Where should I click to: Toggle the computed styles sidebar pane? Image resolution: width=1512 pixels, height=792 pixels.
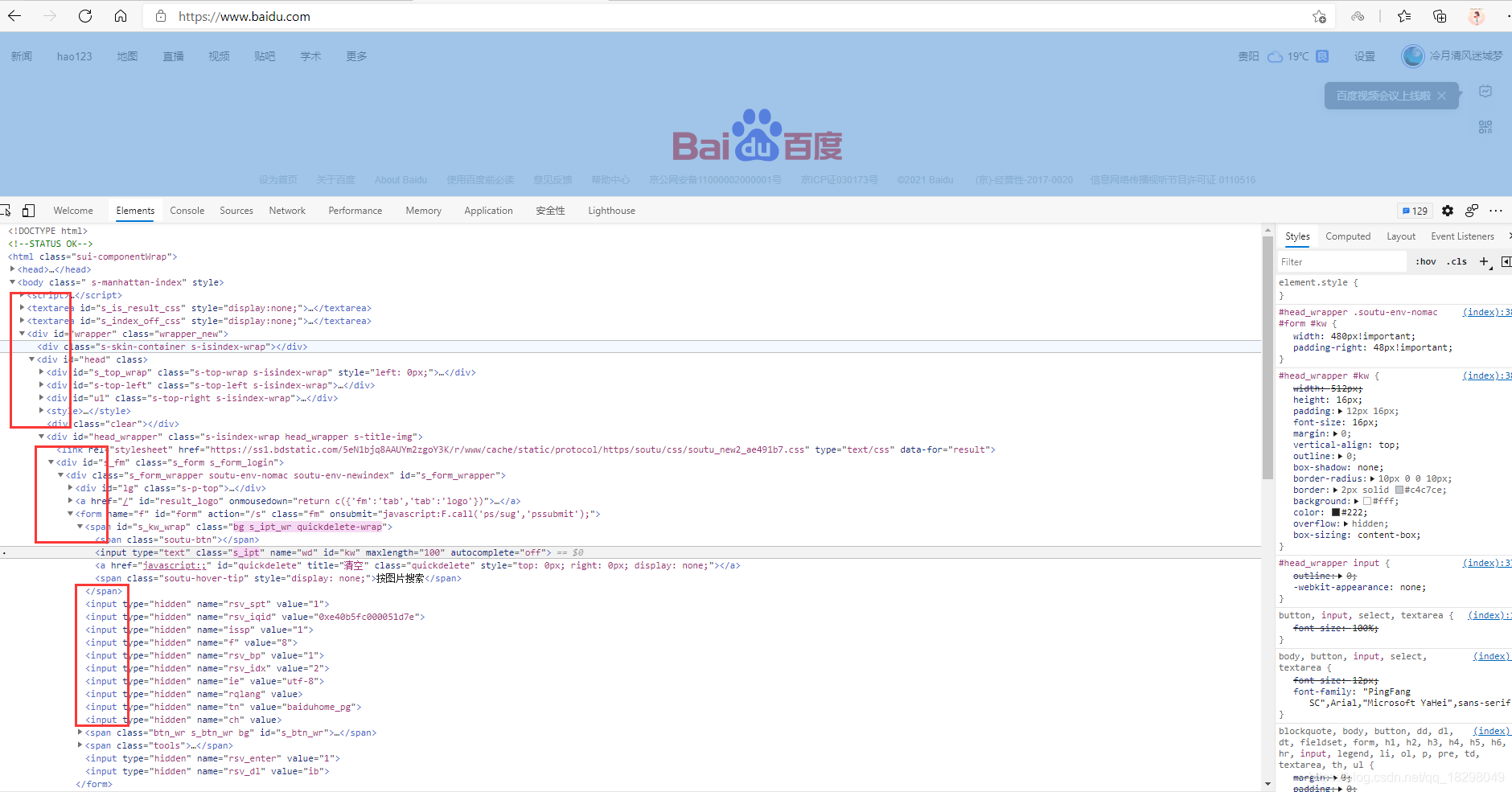[1506, 261]
